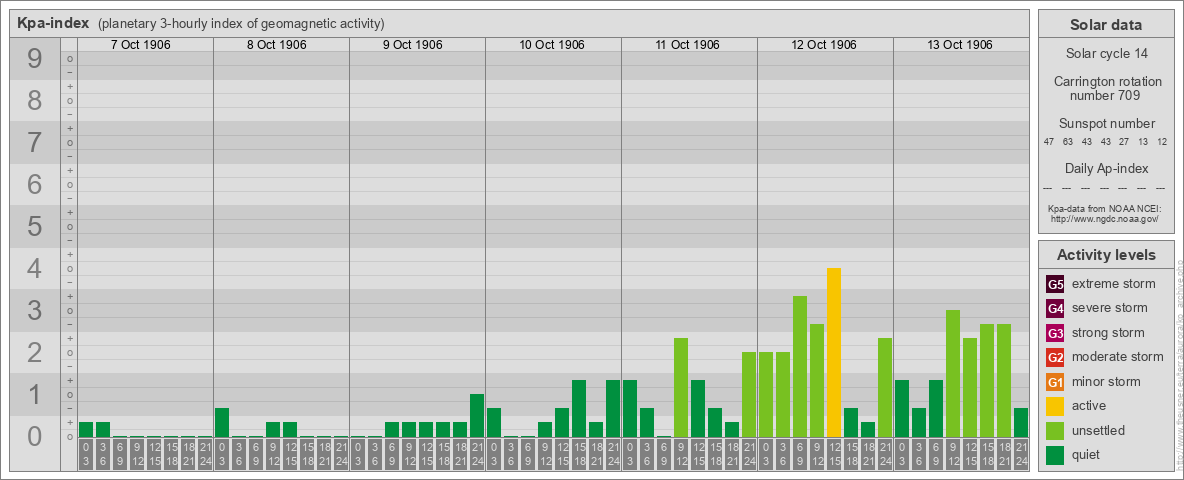The height and width of the screenshot is (480, 1184).
Task: Click the 0-3 bar on 8 Oct 1906
Action: tap(222, 423)
